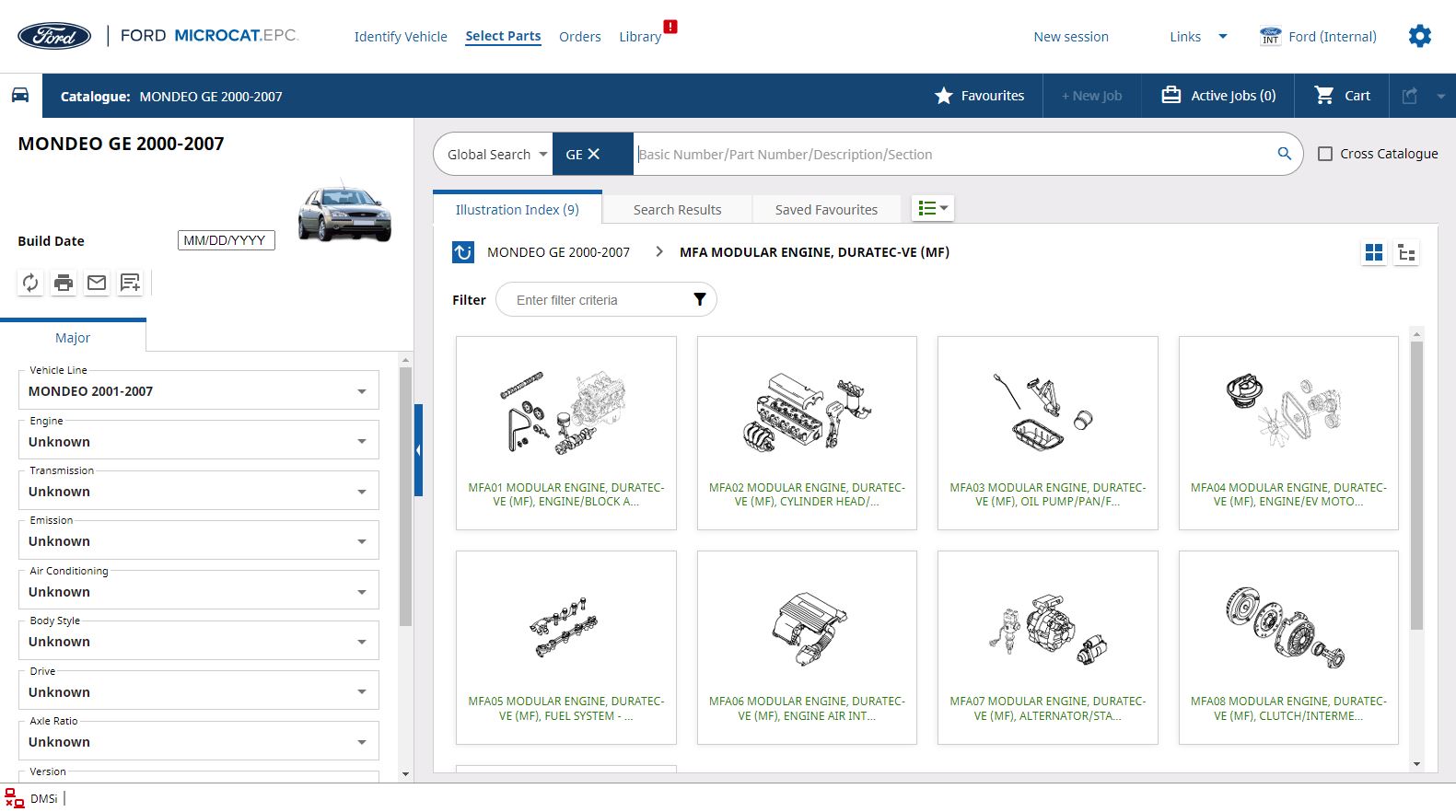Click the Mondeo car thumbnail image

click(344, 211)
